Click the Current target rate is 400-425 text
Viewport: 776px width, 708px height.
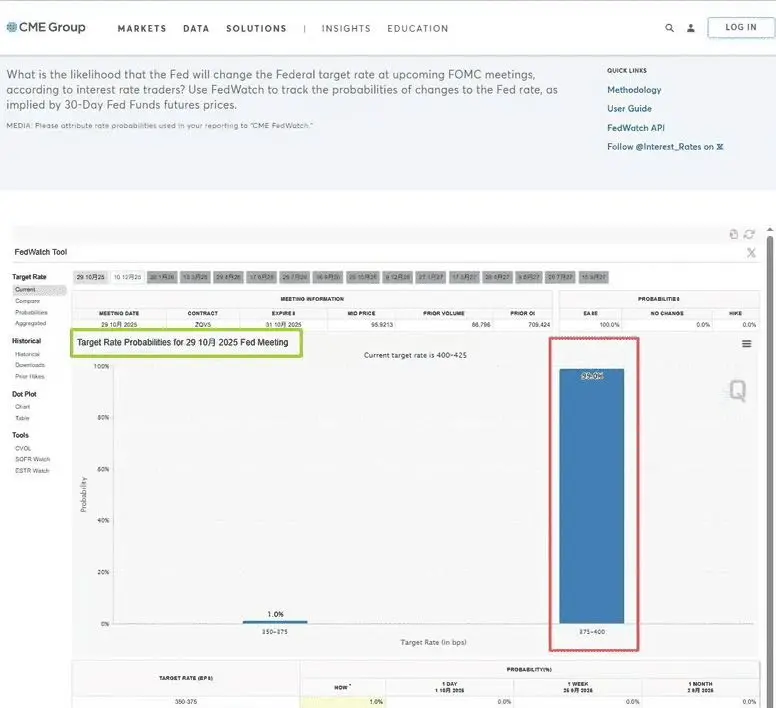pyautogui.click(x=415, y=355)
